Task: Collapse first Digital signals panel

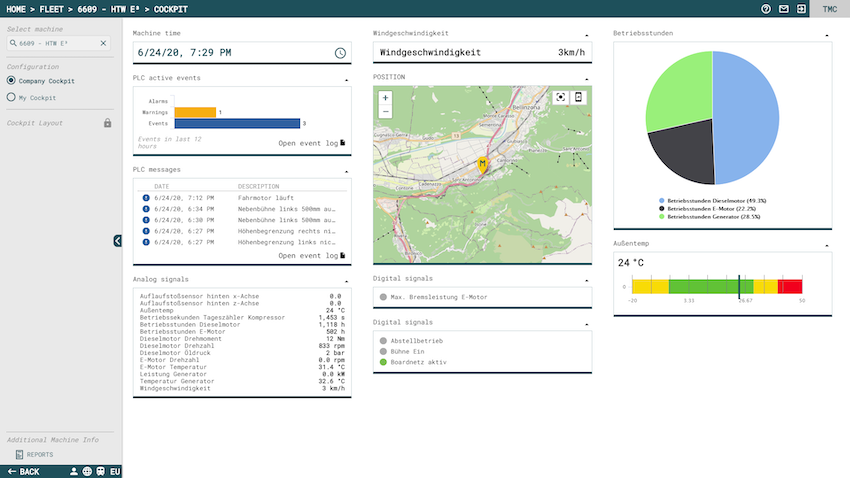Action: point(587,281)
